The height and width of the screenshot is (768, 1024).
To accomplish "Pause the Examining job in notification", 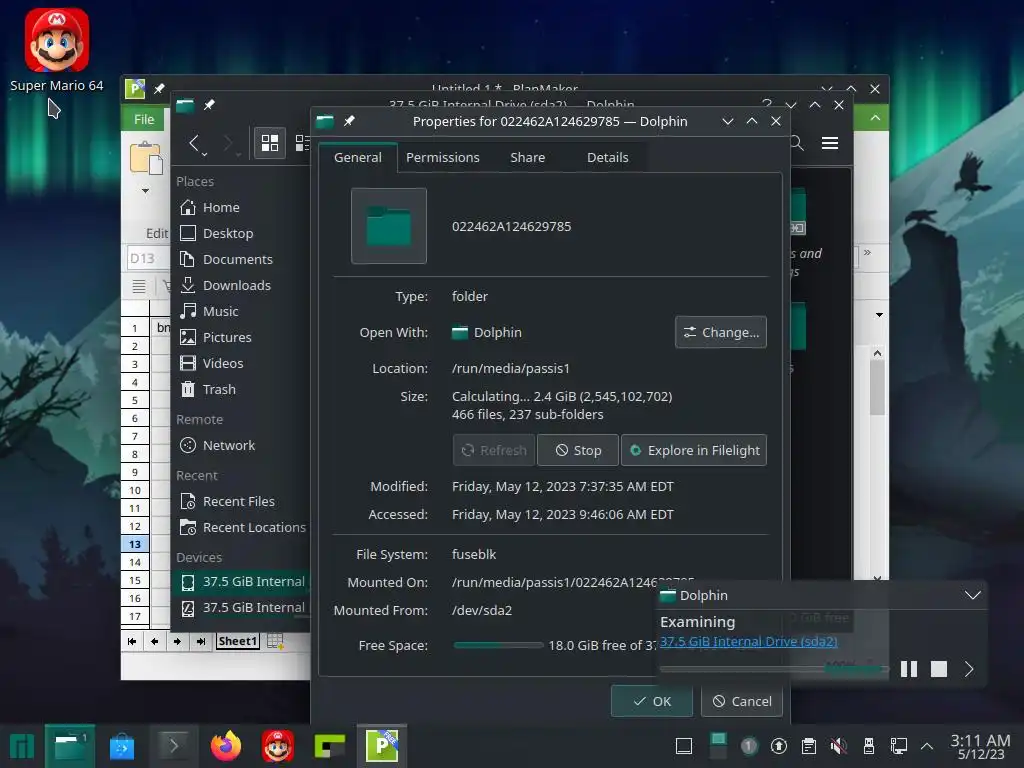I will tap(908, 669).
